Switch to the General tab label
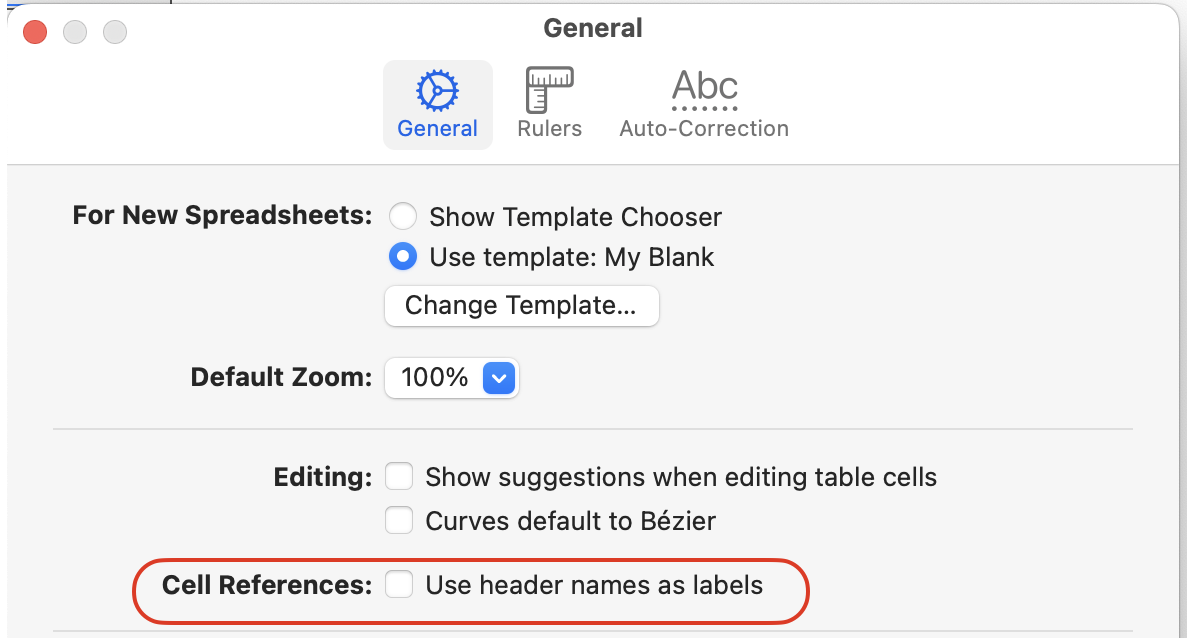Viewport: 1192px width, 638px height. coord(437,129)
